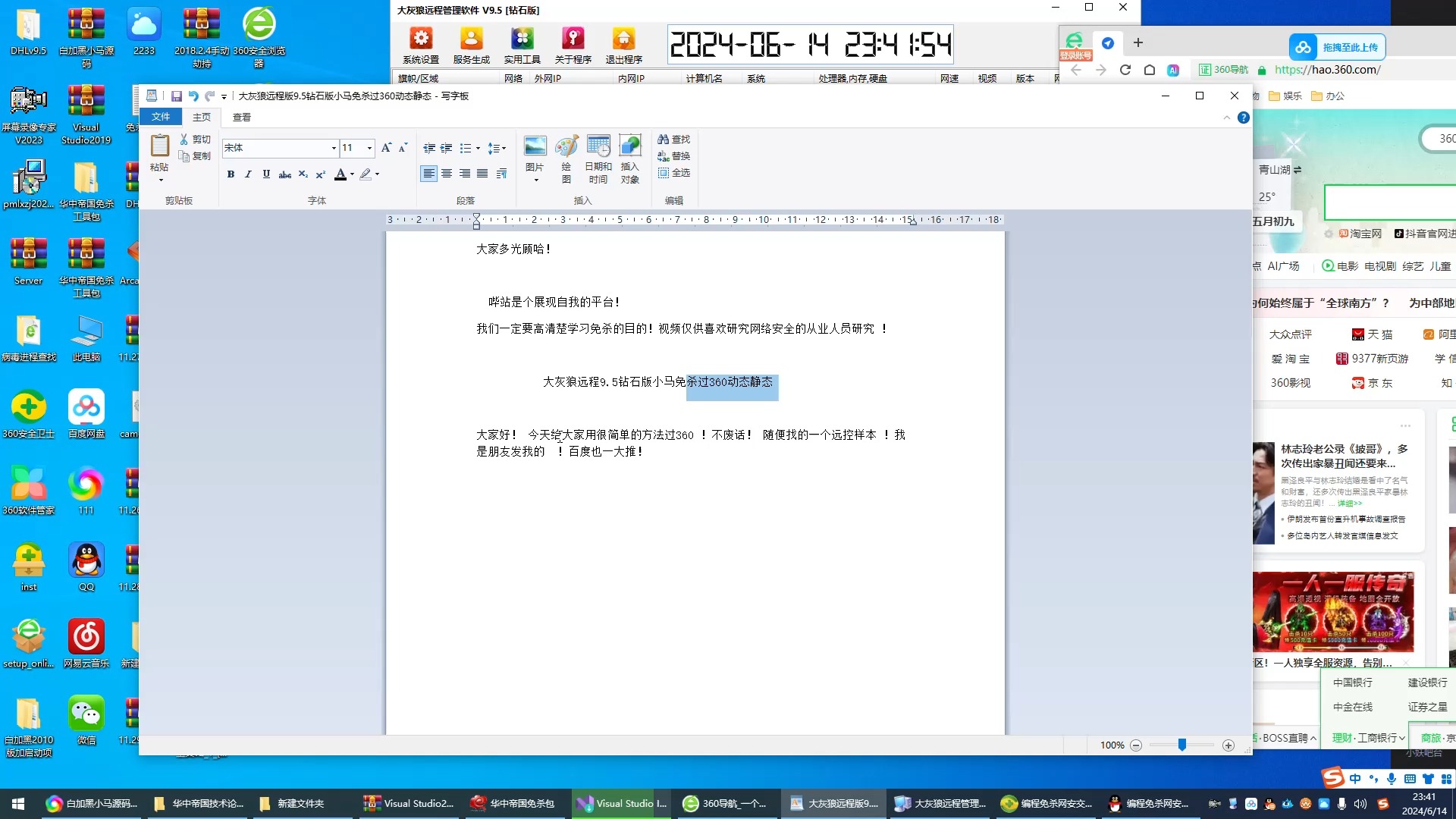Open the 9377新页游 link
The width and height of the screenshot is (1456, 819).
(1373, 359)
